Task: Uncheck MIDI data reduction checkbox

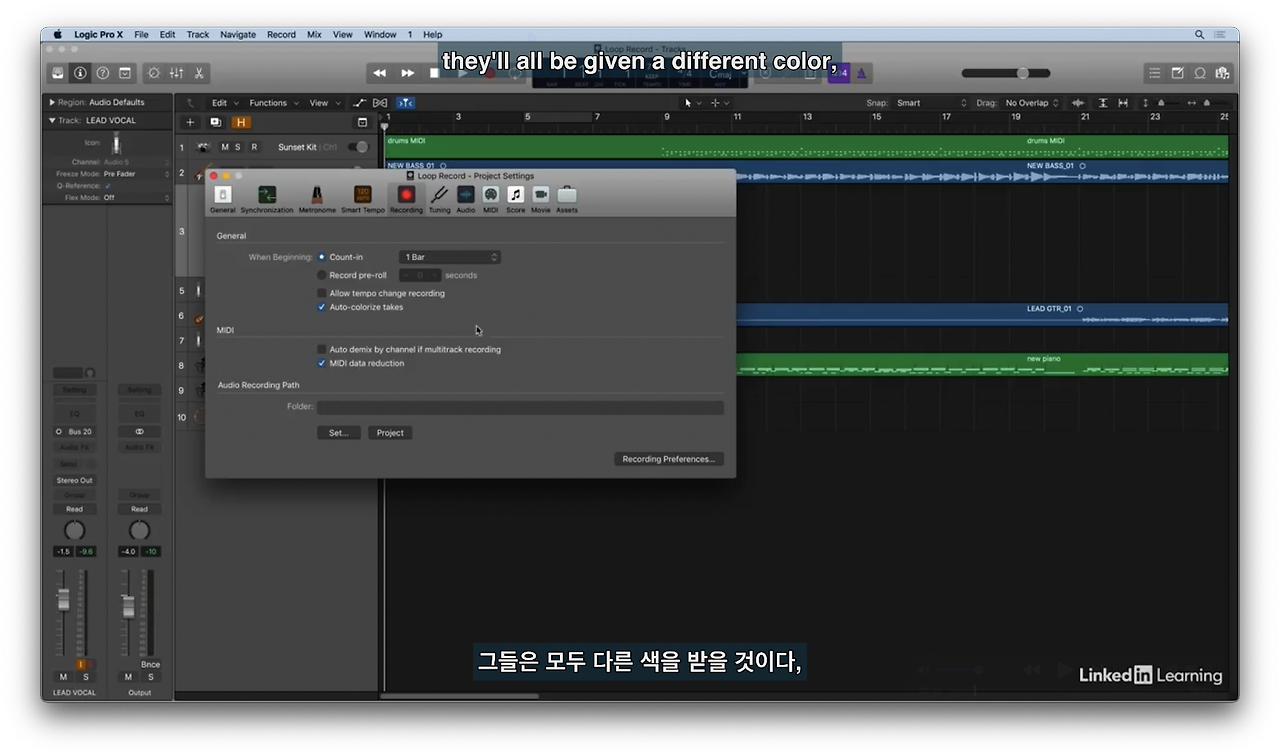Action: tap(322, 363)
